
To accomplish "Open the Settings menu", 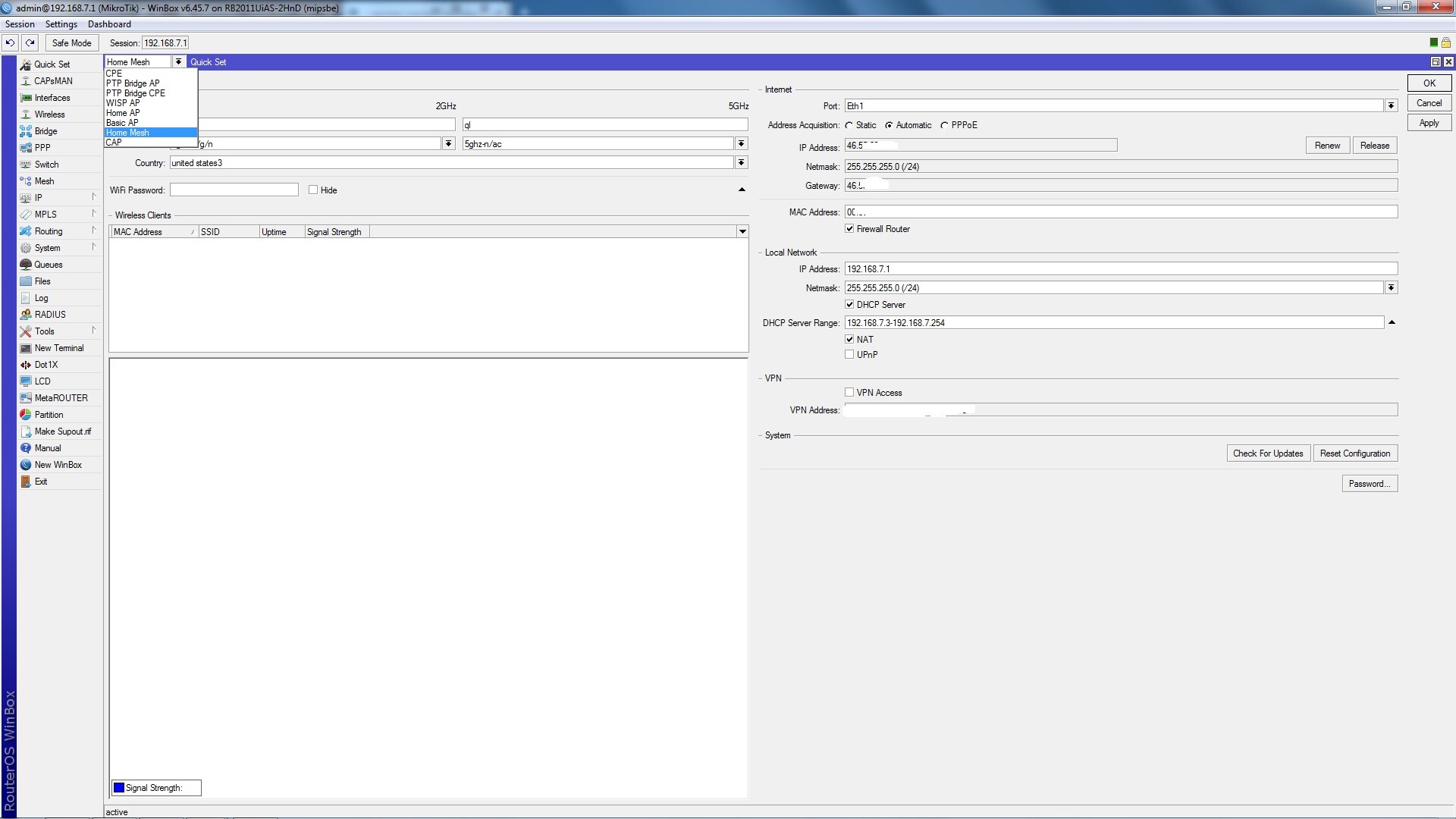I will (x=61, y=24).
